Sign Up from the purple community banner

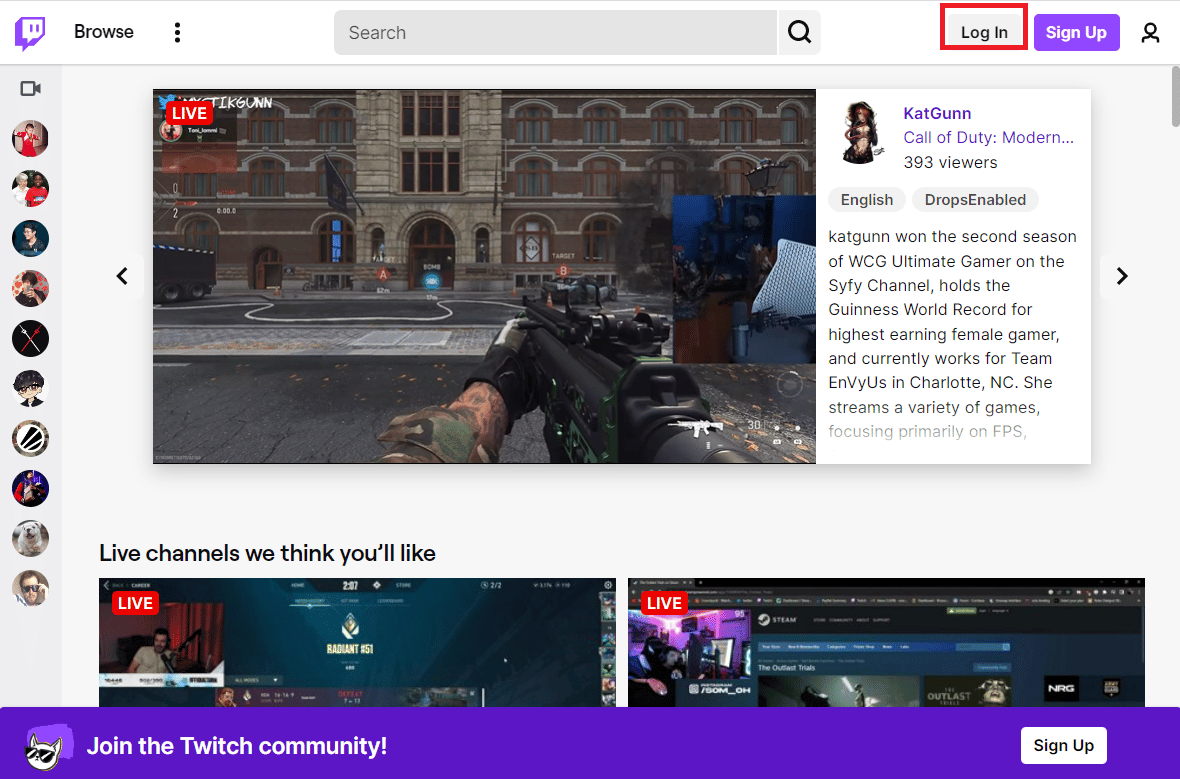1063,745
